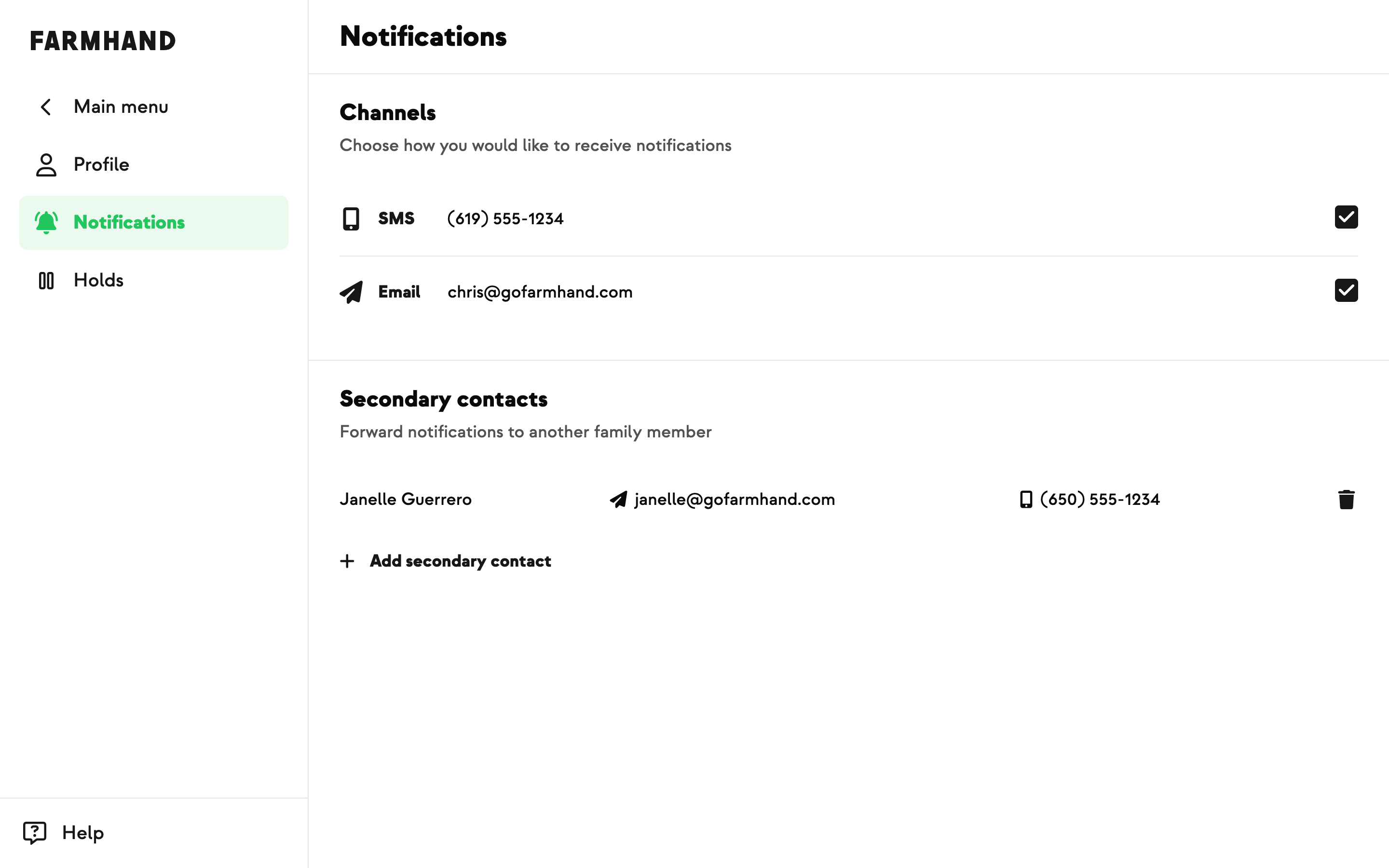Click the SMS phone icon in Channels
The image size is (1389, 868).
point(351,219)
